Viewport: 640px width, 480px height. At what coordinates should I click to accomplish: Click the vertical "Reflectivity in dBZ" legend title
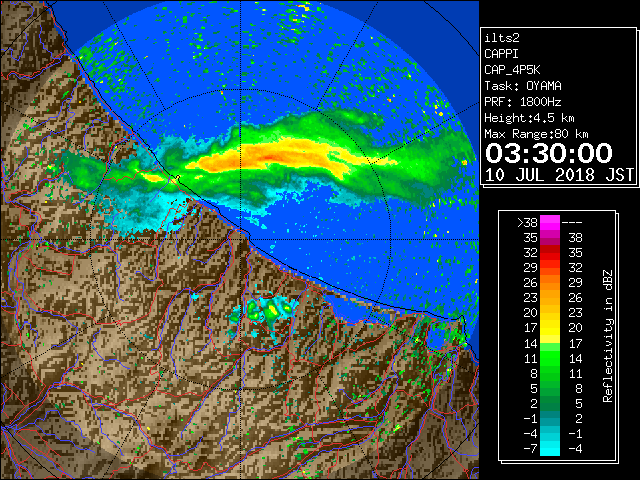pyautogui.click(x=607, y=336)
